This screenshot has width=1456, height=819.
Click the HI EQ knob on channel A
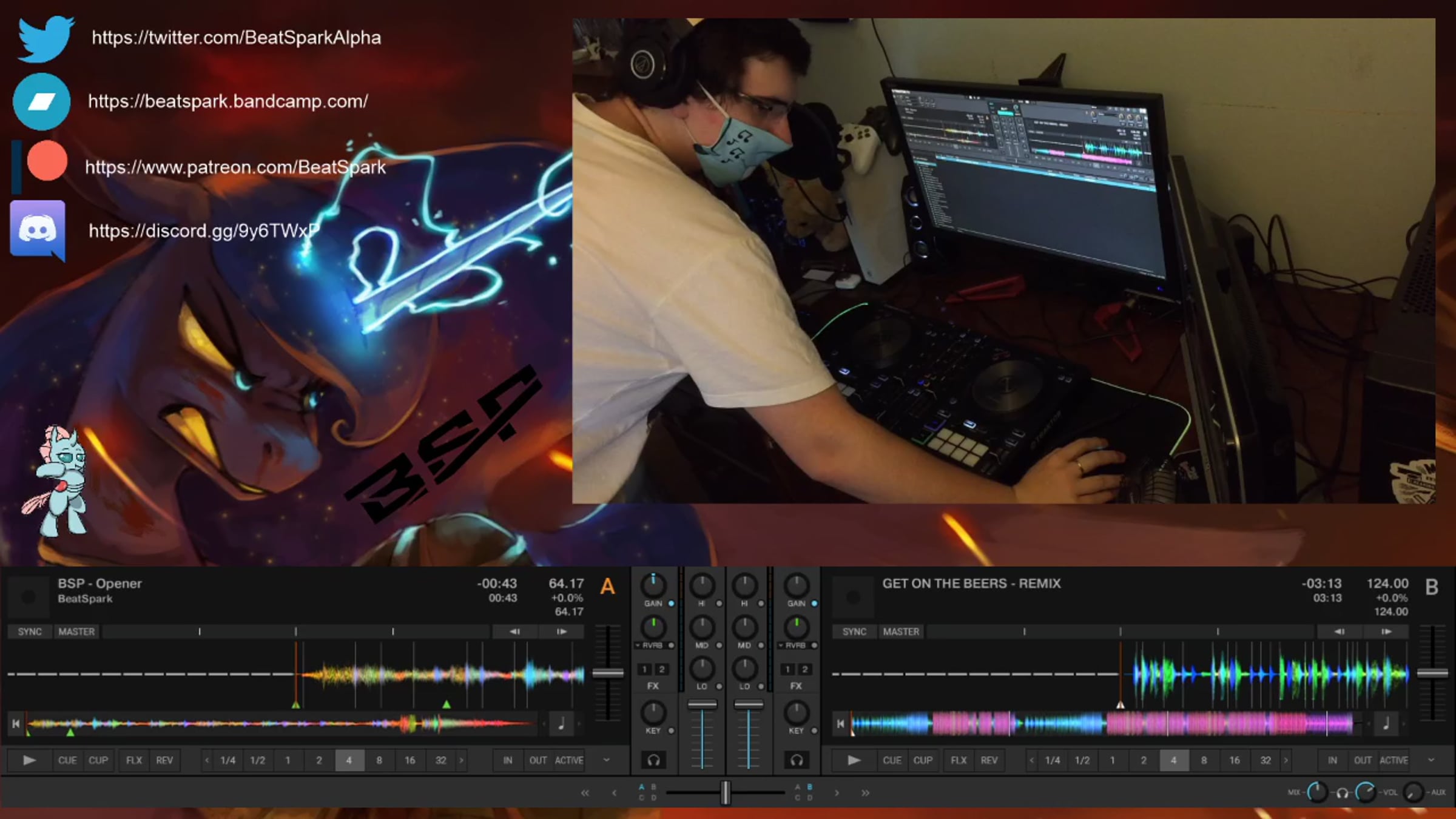(x=702, y=585)
